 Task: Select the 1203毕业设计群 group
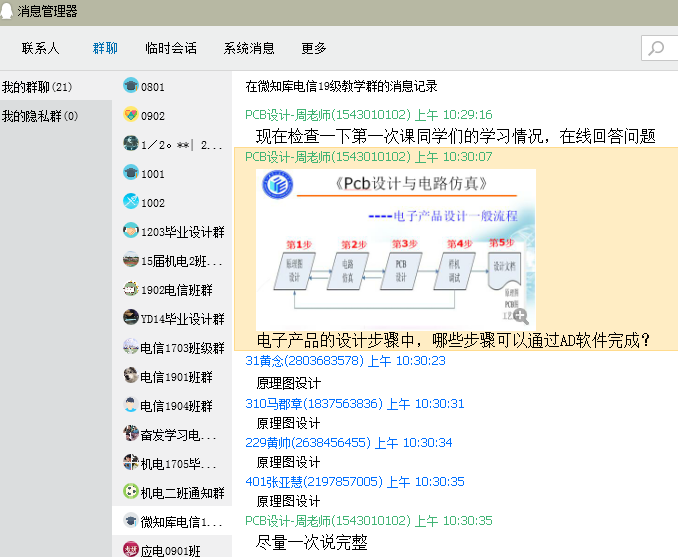click(181, 232)
